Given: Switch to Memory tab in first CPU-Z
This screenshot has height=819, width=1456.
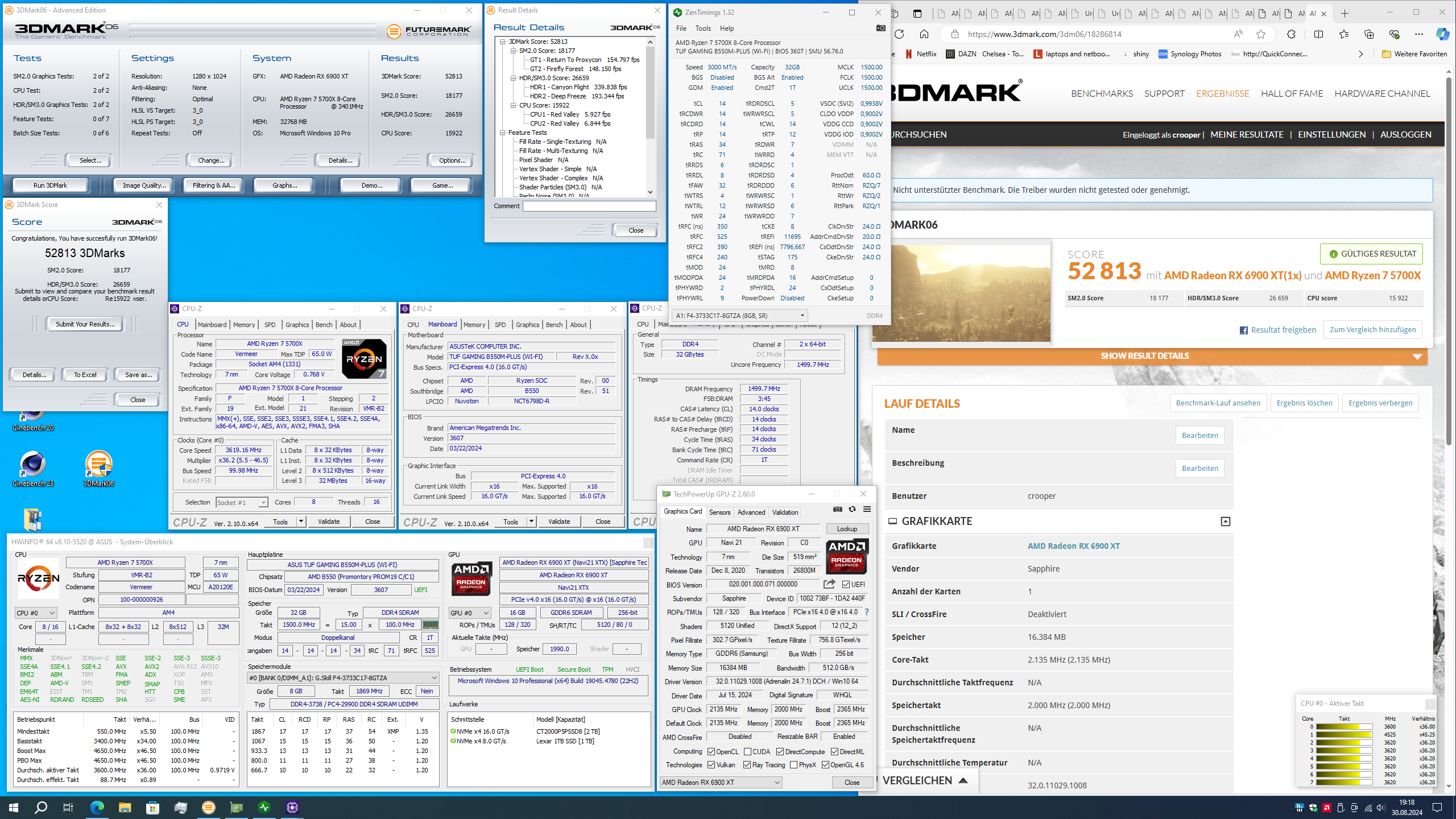Looking at the screenshot, I should tap(244, 325).
